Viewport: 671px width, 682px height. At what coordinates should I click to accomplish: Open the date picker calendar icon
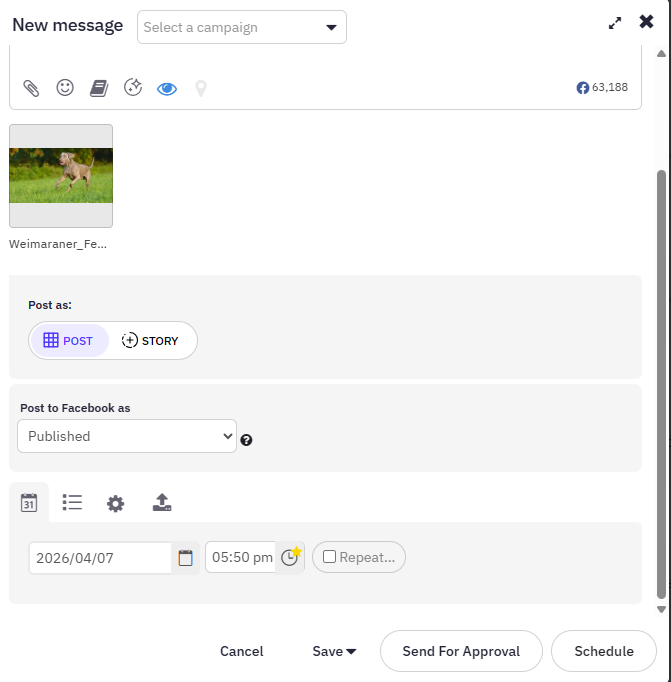(x=185, y=558)
